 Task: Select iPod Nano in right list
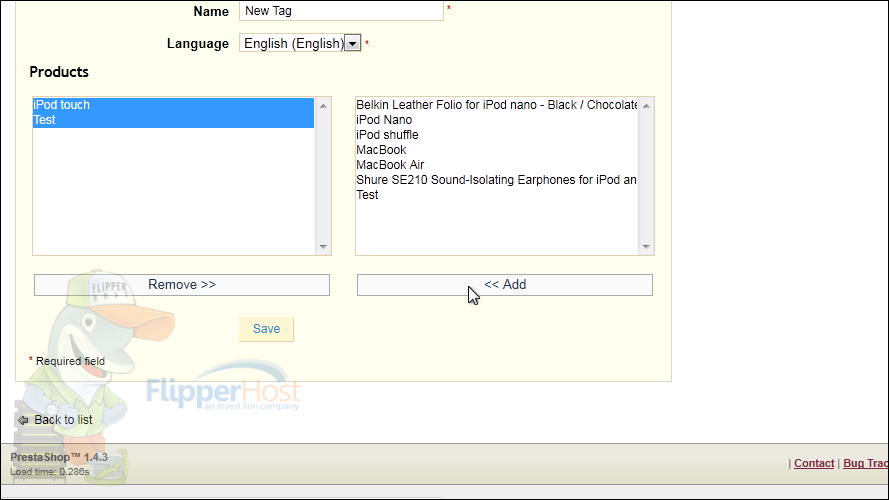click(x=497, y=120)
